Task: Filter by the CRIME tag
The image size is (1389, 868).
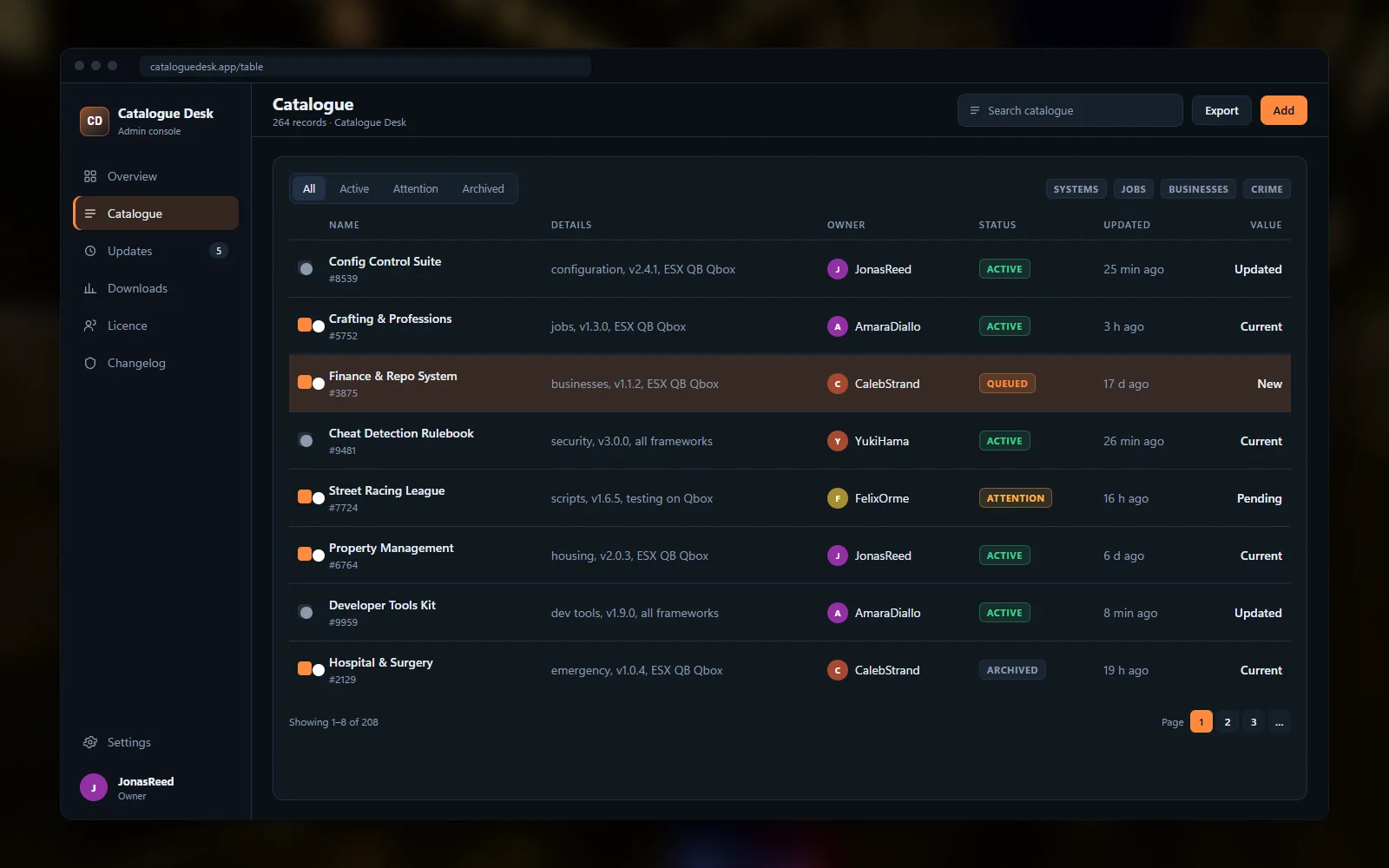Action: coord(1267,189)
